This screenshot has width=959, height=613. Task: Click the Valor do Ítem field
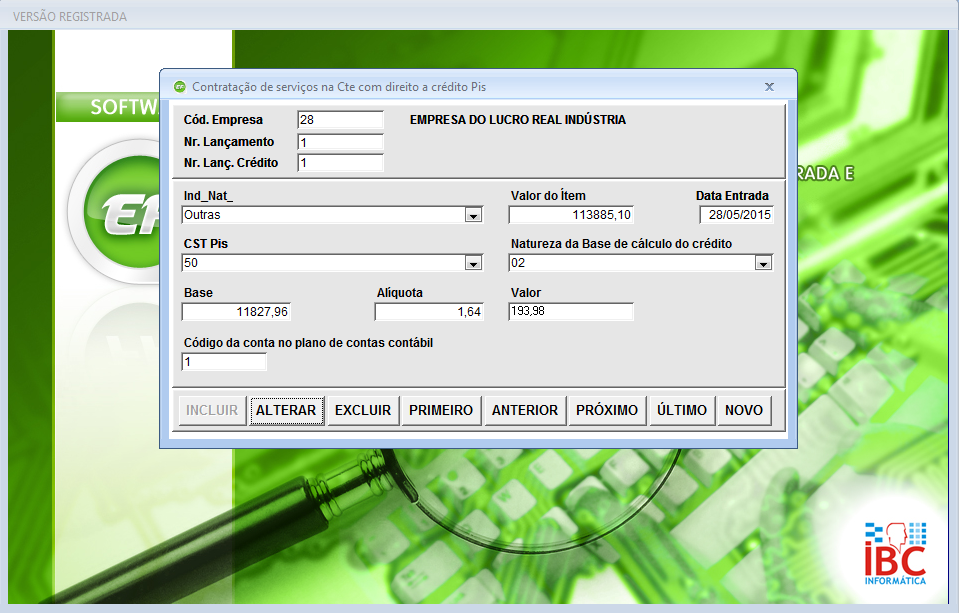coord(571,215)
